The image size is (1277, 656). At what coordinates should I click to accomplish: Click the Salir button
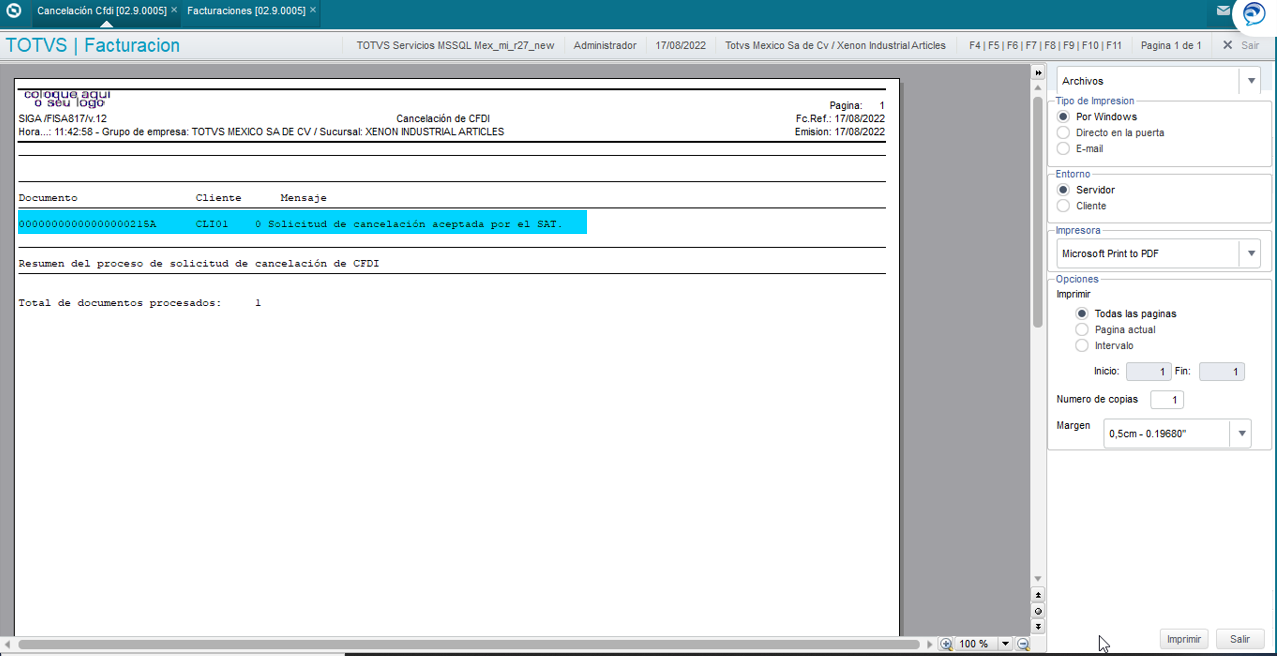click(x=1240, y=639)
